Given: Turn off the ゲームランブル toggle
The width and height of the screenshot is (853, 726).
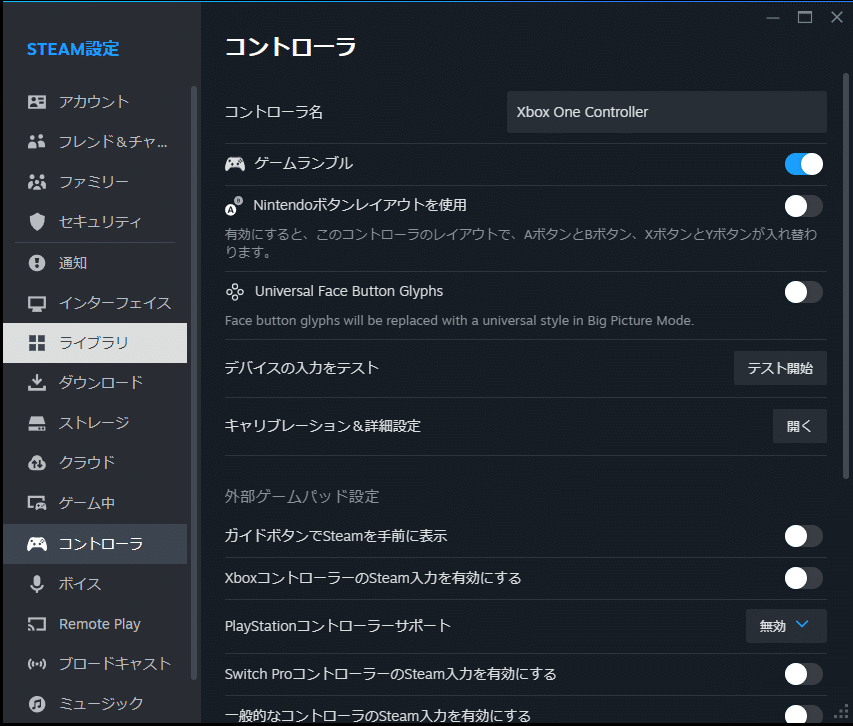Looking at the screenshot, I should coord(803,164).
